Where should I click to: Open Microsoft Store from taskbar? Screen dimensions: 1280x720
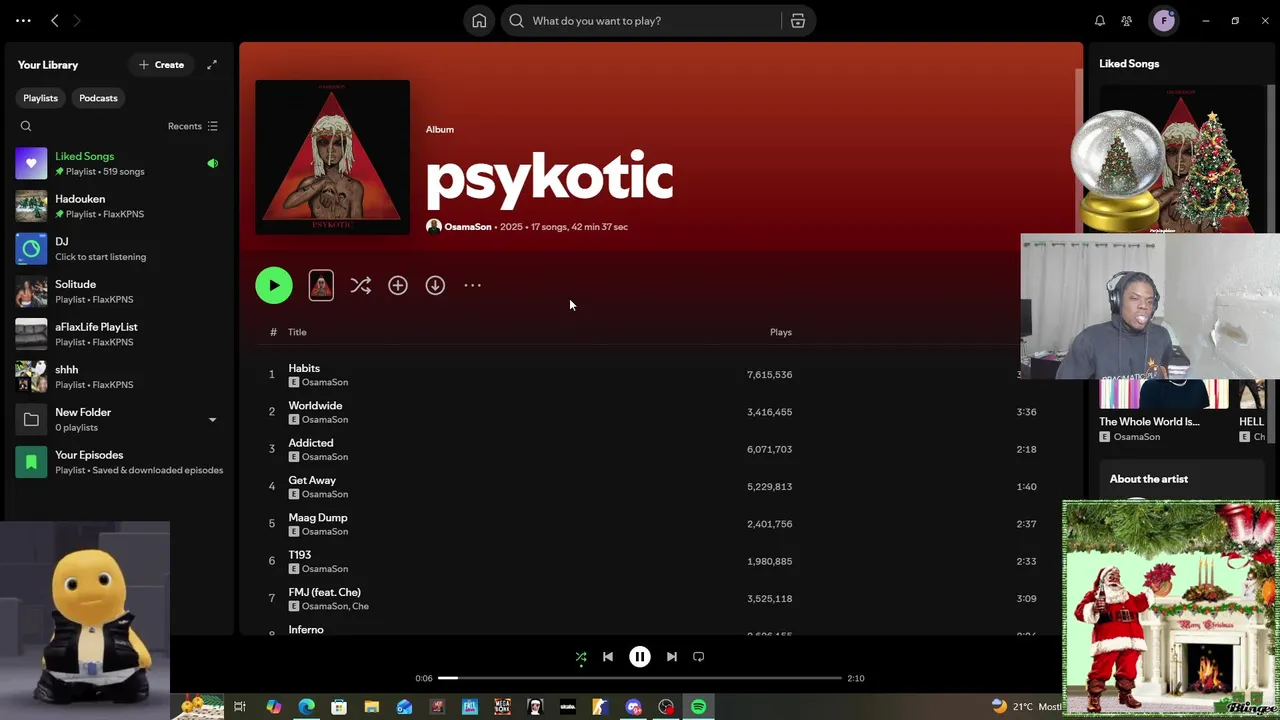[x=339, y=707]
